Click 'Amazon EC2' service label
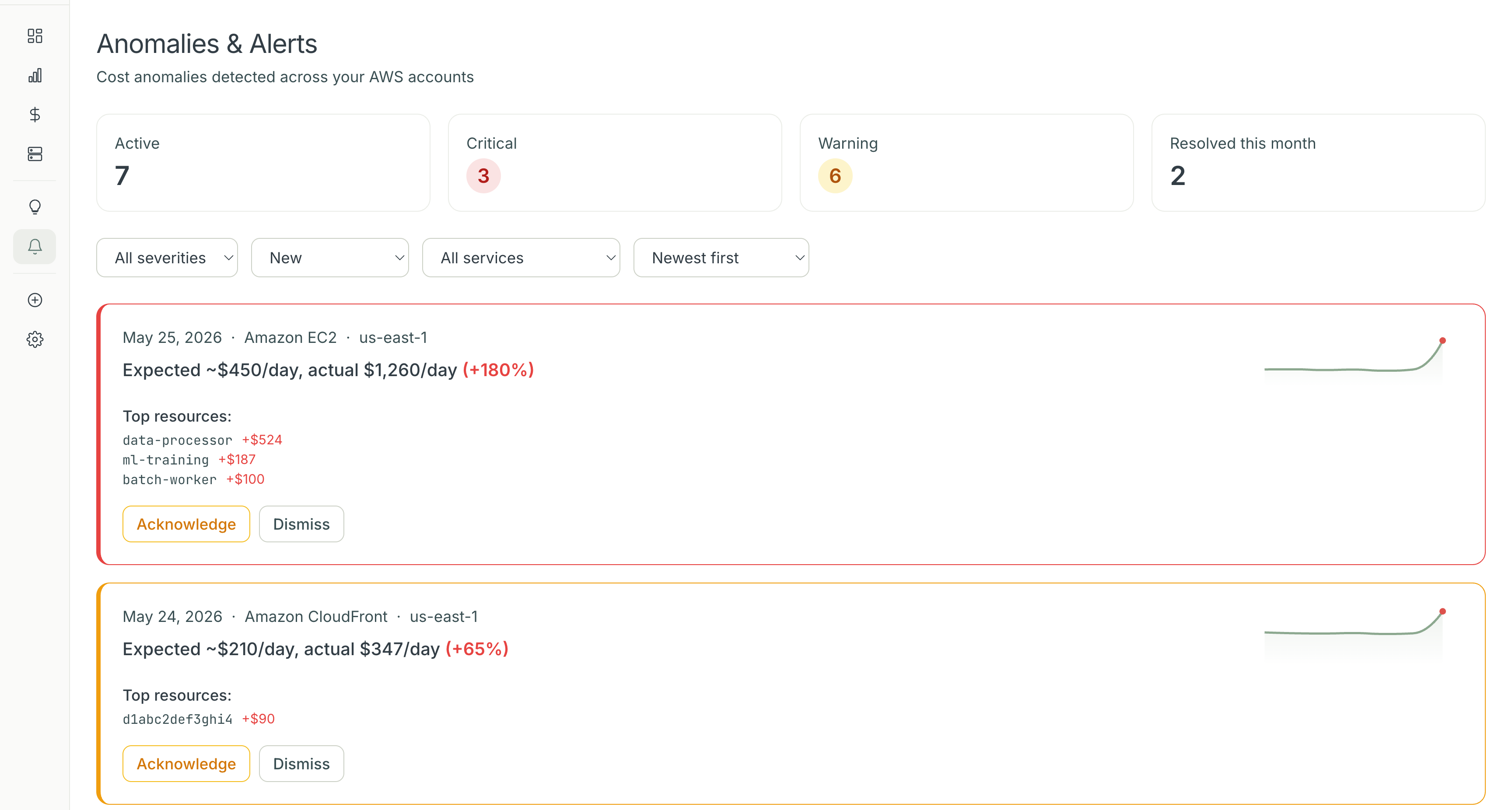Image resolution: width=1512 pixels, height=810 pixels. point(290,338)
